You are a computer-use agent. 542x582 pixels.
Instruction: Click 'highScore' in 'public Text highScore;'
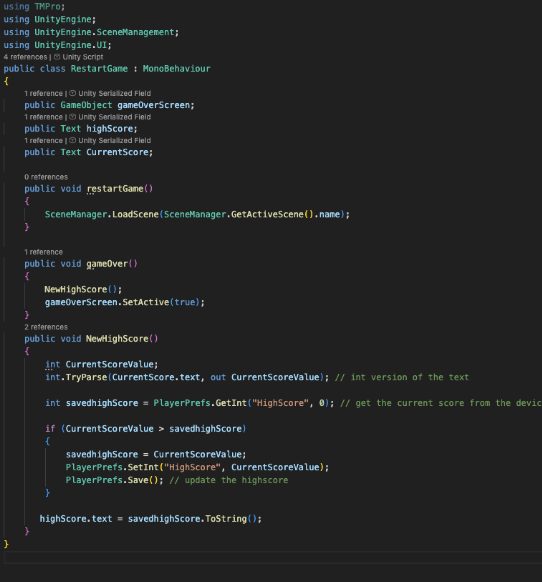(110, 129)
